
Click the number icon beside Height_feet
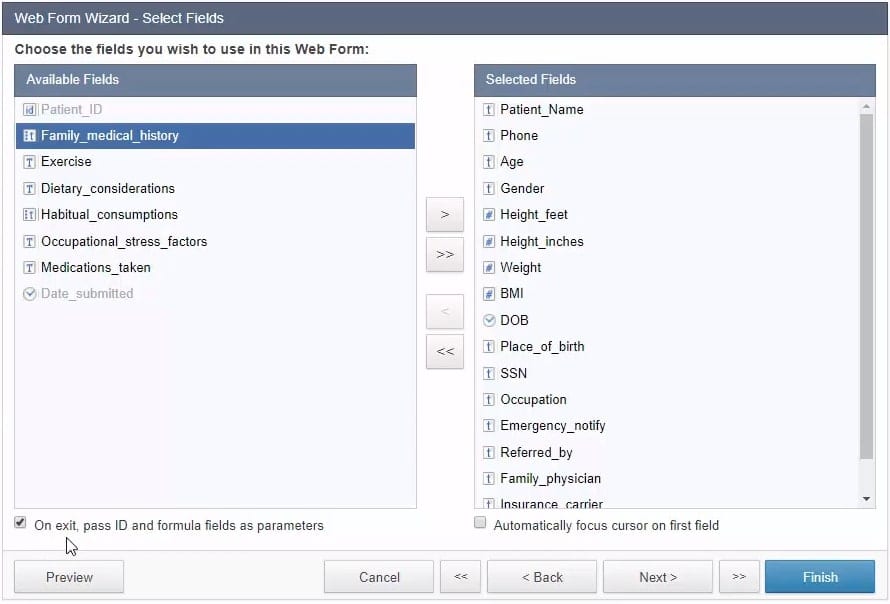coord(489,215)
